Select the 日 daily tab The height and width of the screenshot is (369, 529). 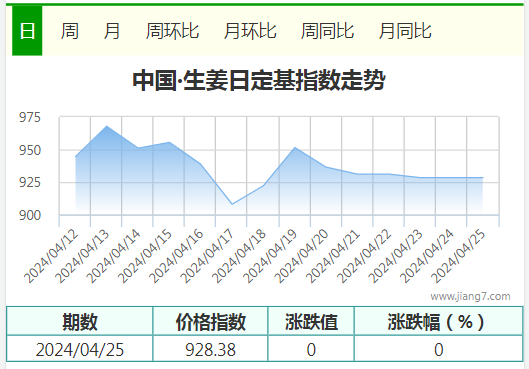tap(27, 31)
